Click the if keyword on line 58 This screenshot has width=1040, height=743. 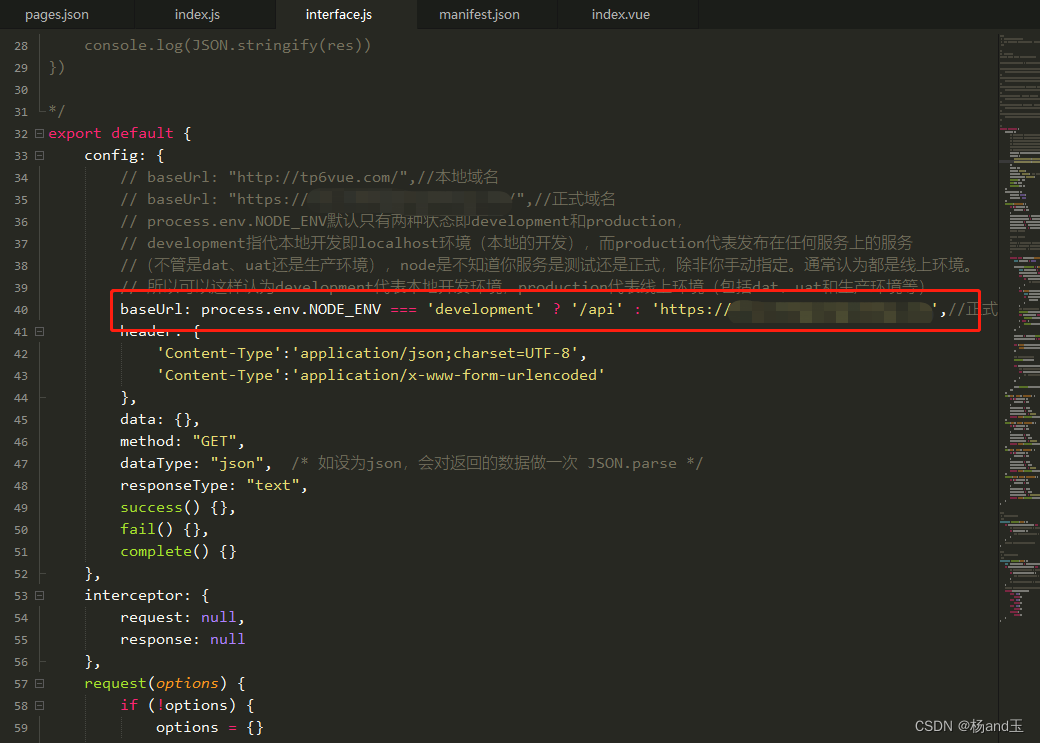tap(129, 705)
